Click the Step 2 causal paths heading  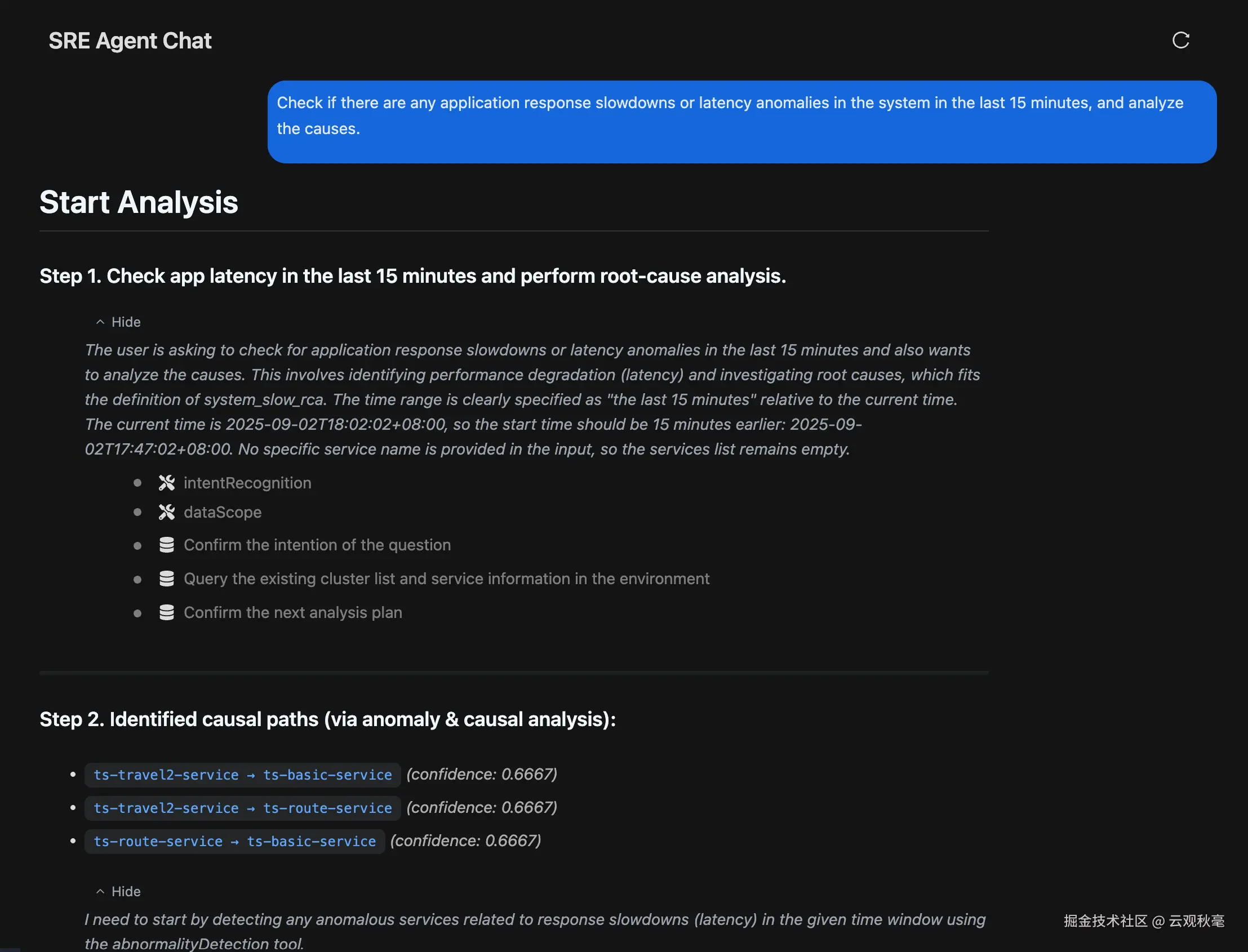(x=327, y=719)
